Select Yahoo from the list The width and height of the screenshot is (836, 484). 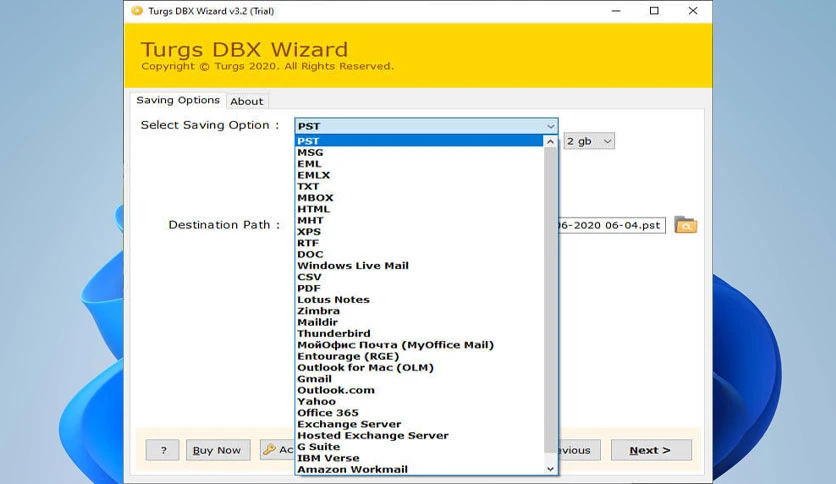pos(420,401)
